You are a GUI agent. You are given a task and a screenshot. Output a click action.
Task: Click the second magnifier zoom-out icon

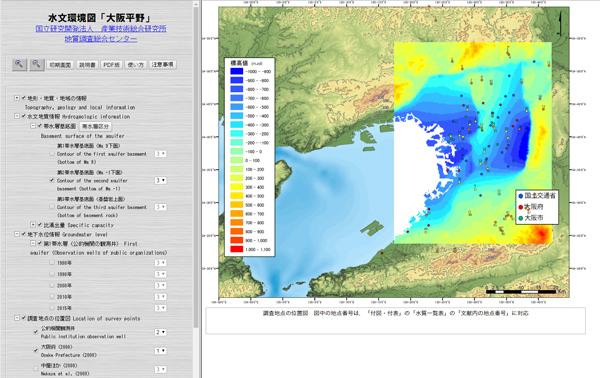click(x=36, y=64)
